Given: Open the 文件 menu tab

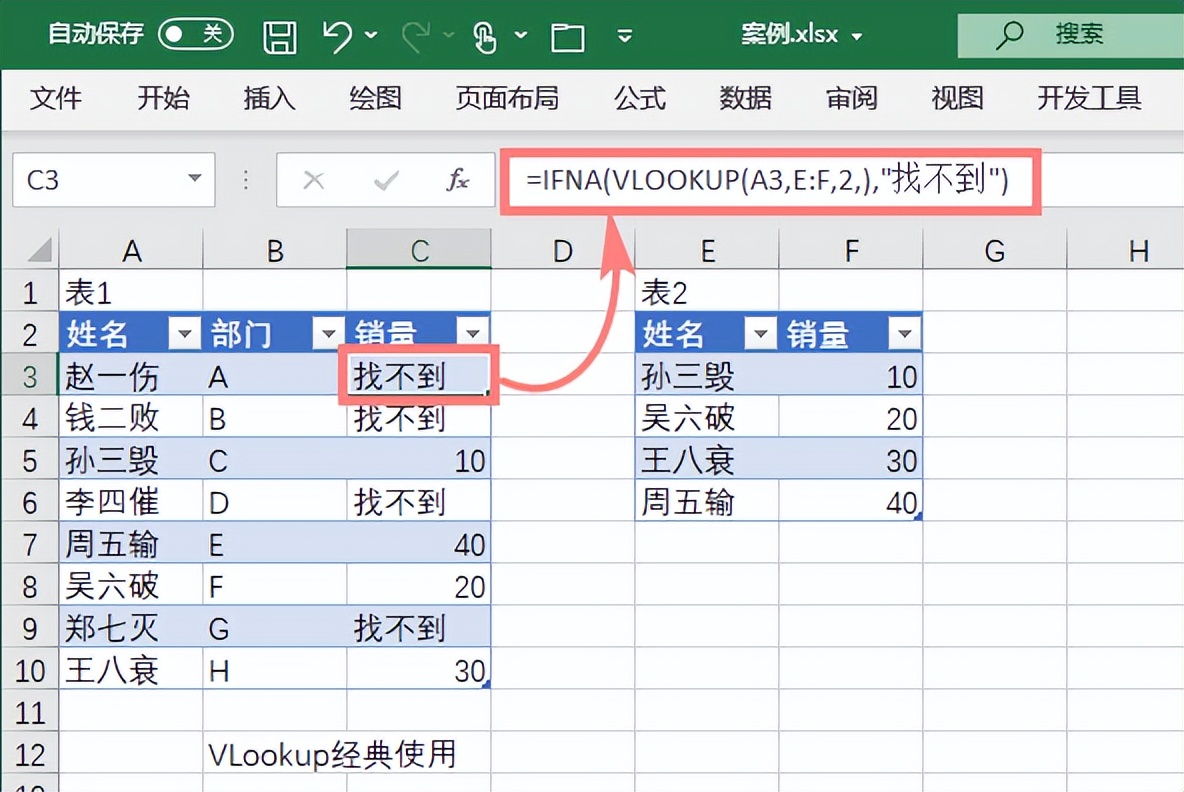Looking at the screenshot, I should (x=56, y=98).
